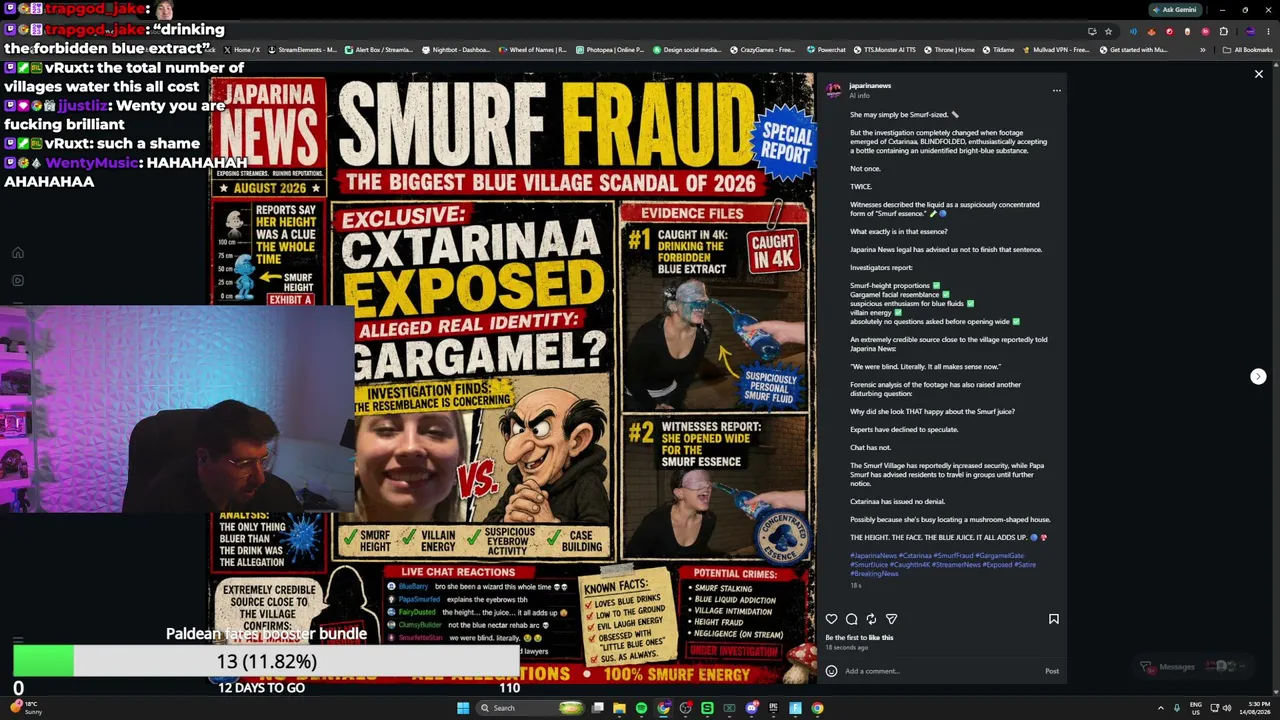Open the #GargamelGate hashtag

tap(1000, 556)
